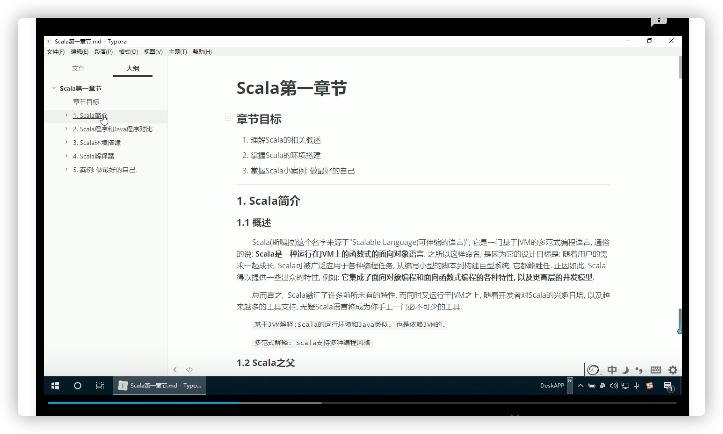723x434 pixels.
Task: Toggle the punctuation mode icon in IME bar
Action: tap(639, 370)
